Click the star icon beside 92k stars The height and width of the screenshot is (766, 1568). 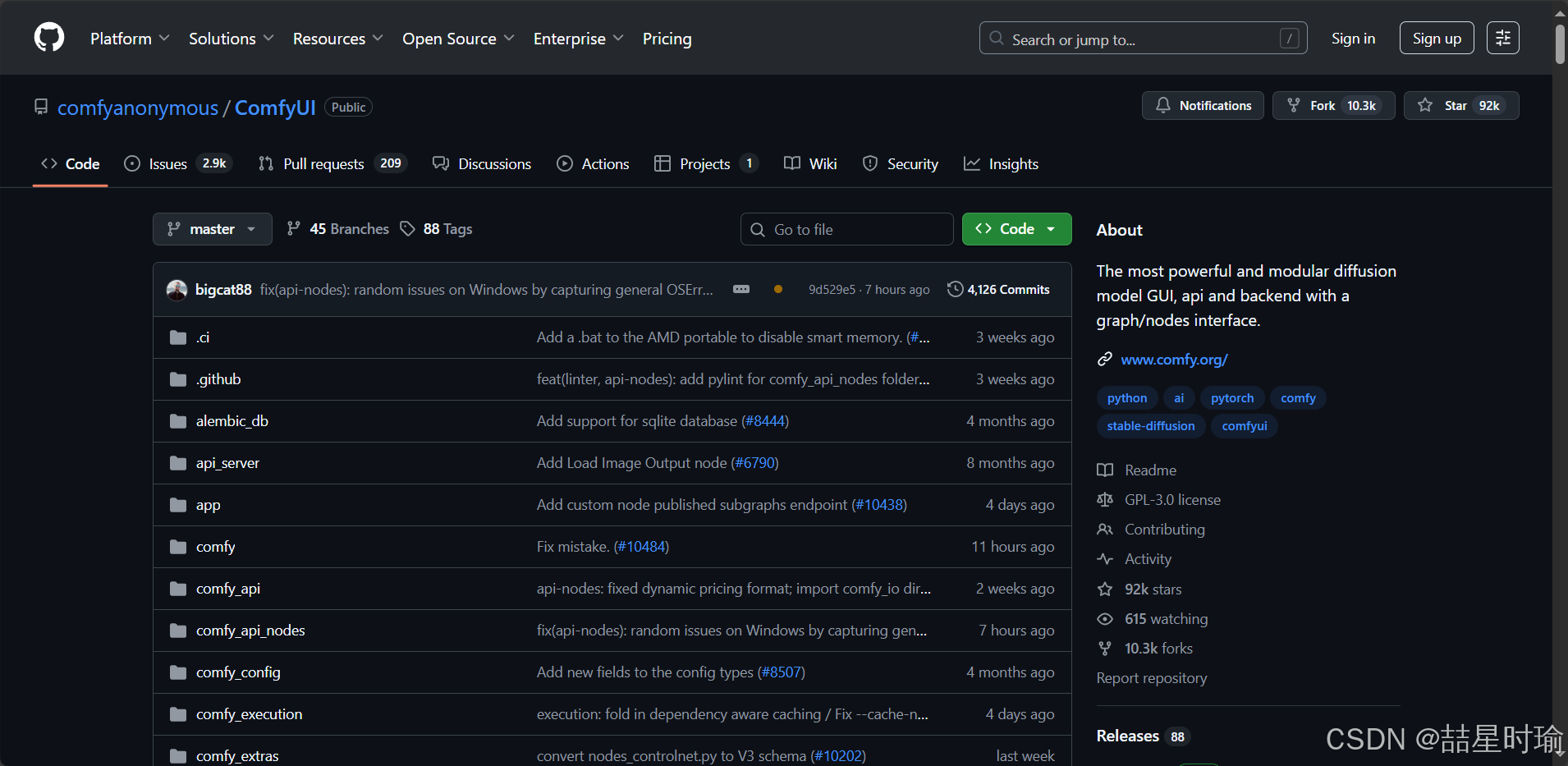(x=1105, y=589)
